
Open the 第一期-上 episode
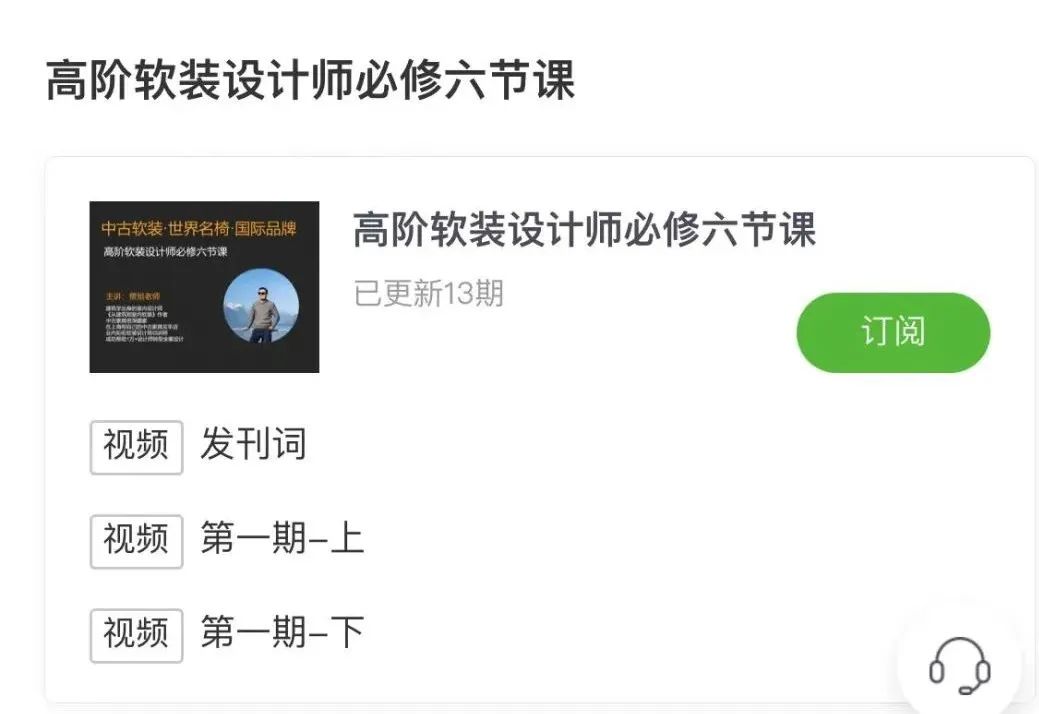282,538
